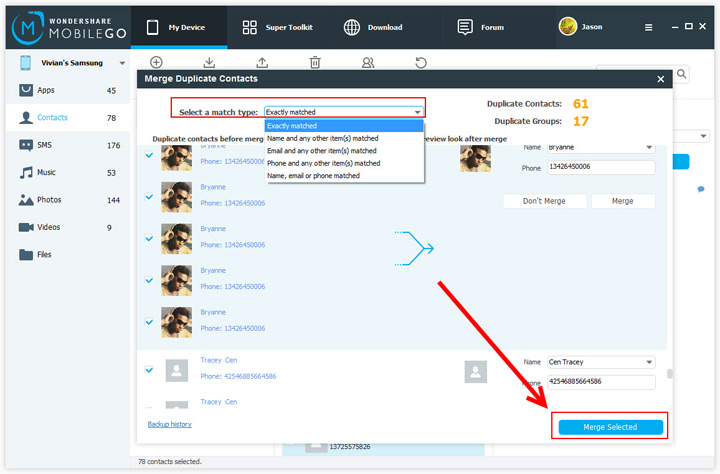Open Music in the sidebar
This screenshot has height=474, width=720.
click(x=68, y=173)
